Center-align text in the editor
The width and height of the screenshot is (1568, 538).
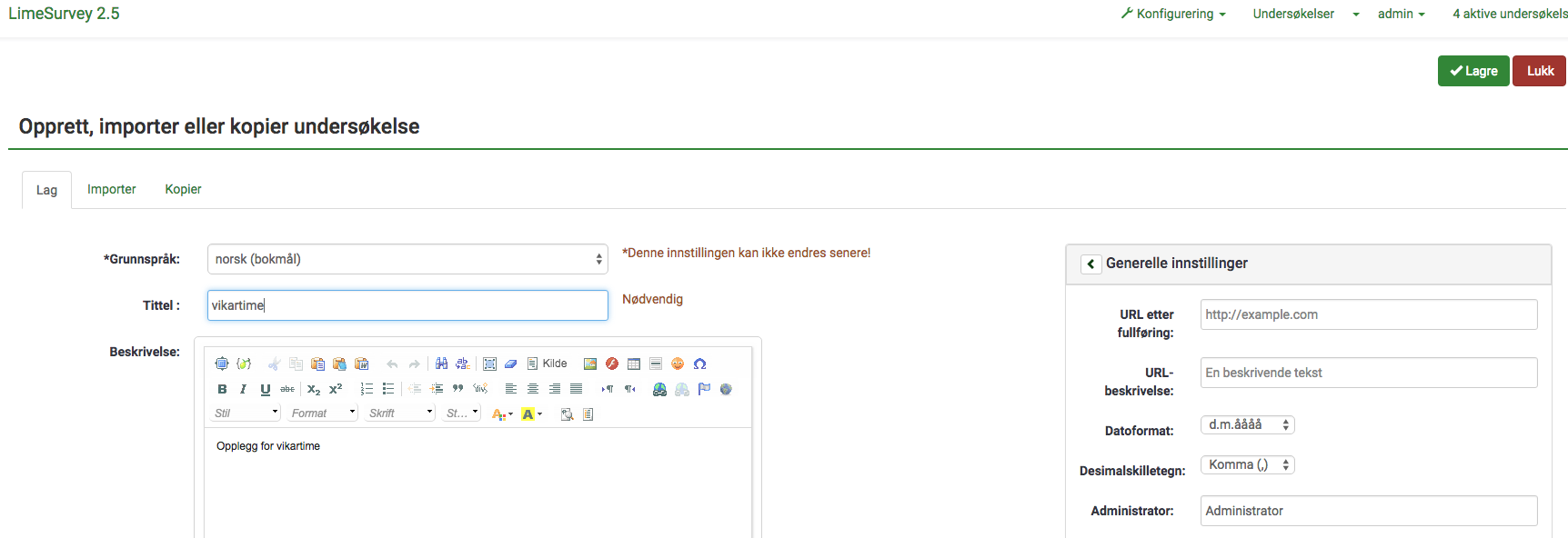coord(533,389)
